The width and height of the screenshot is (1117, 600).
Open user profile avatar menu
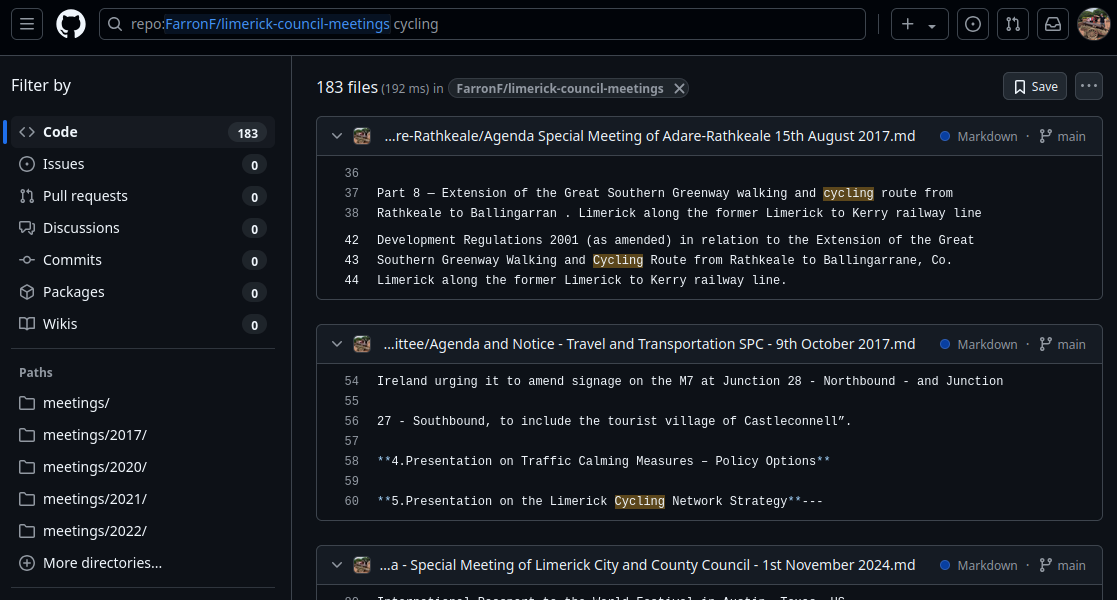point(1093,24)
